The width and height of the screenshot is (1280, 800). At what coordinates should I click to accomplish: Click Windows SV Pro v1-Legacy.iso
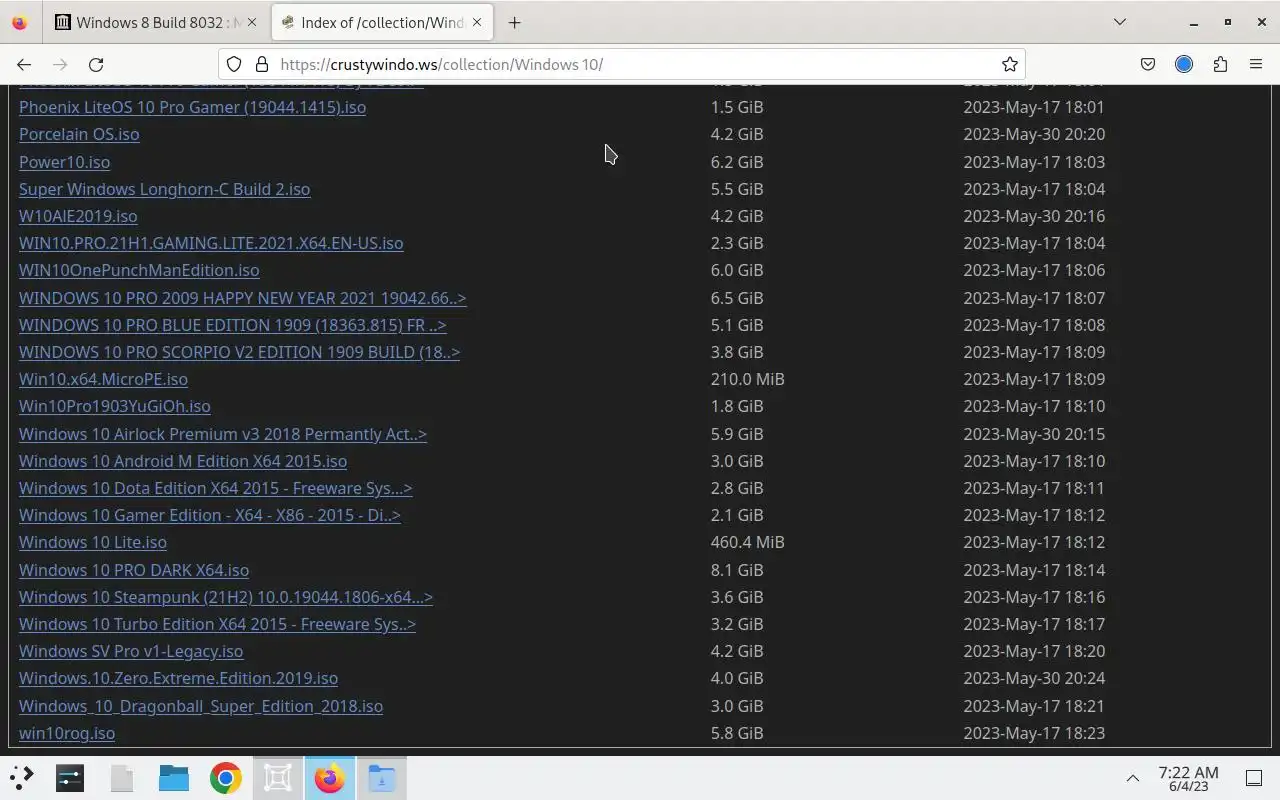point(131,651)
